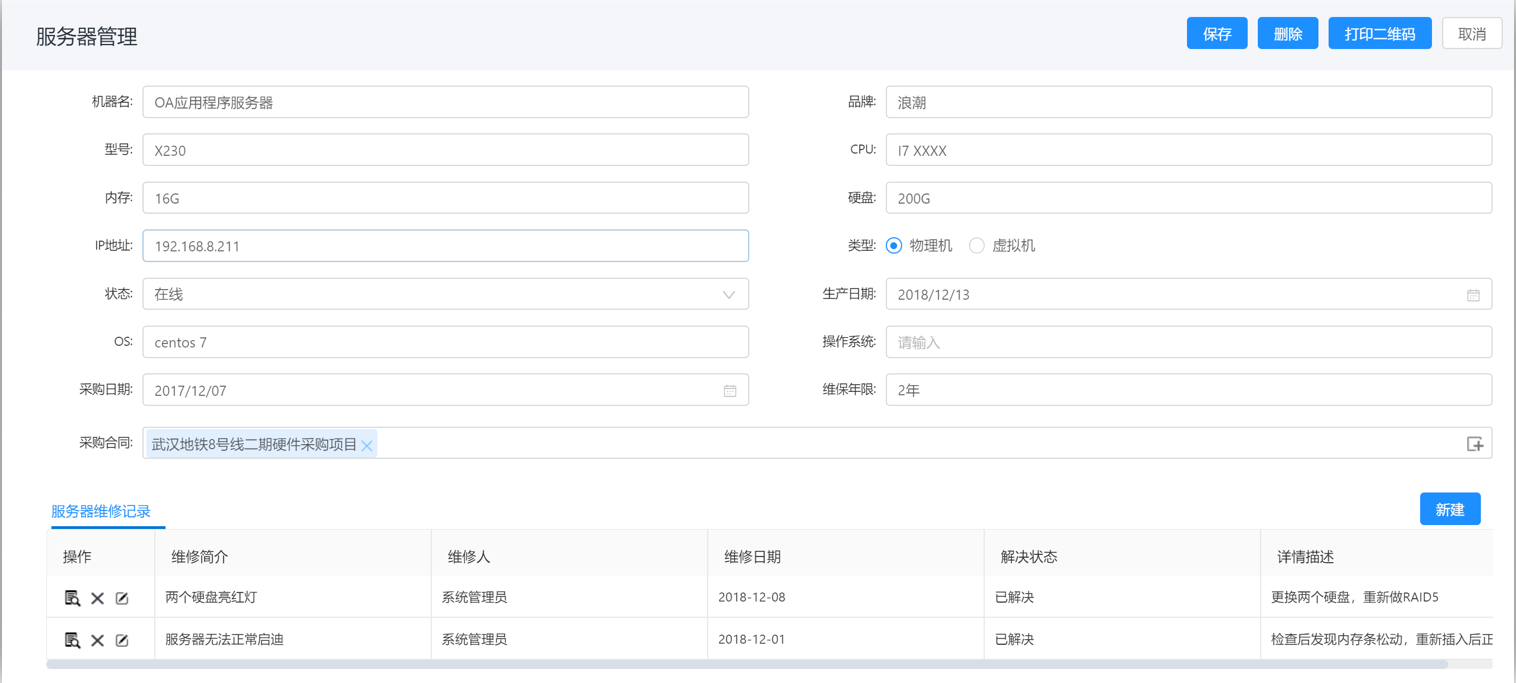The width and height of the screenshot is (1516, 683).
Task: Open the 采购合同 add-contract icon
Action: tap(1474, 444)
